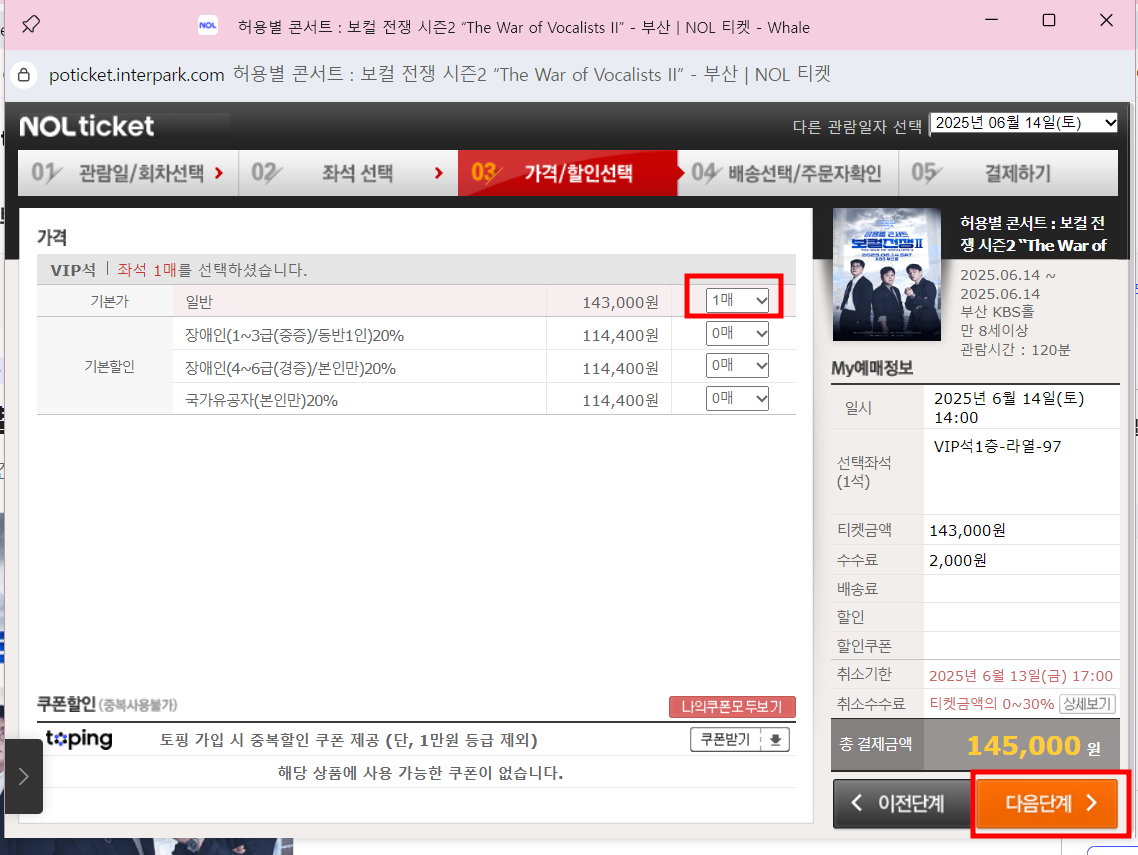Click the 티켓금액의 0~30% text
1138x855 pixels.
point(991,703)
